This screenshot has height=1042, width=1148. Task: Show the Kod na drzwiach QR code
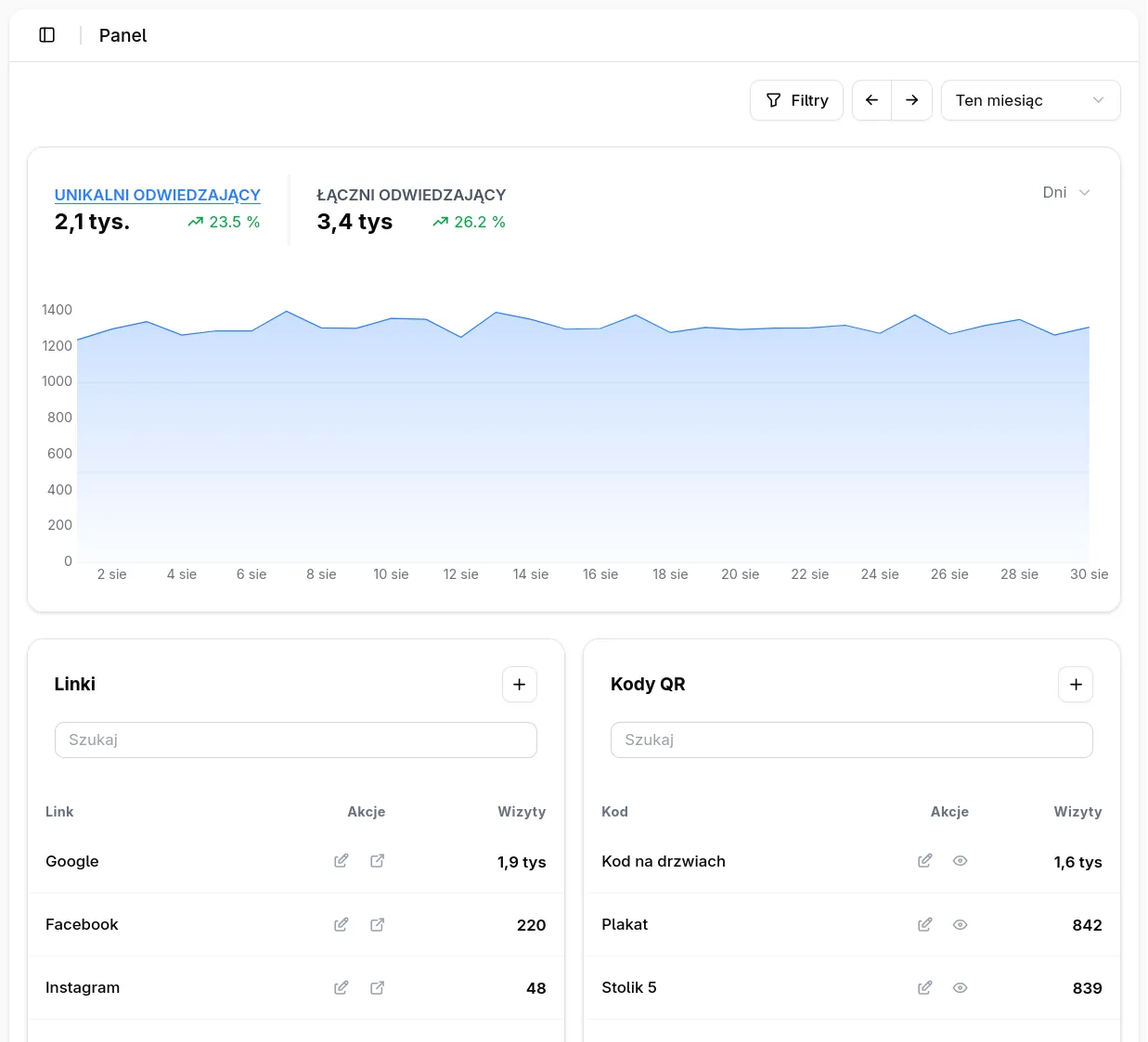961,861
